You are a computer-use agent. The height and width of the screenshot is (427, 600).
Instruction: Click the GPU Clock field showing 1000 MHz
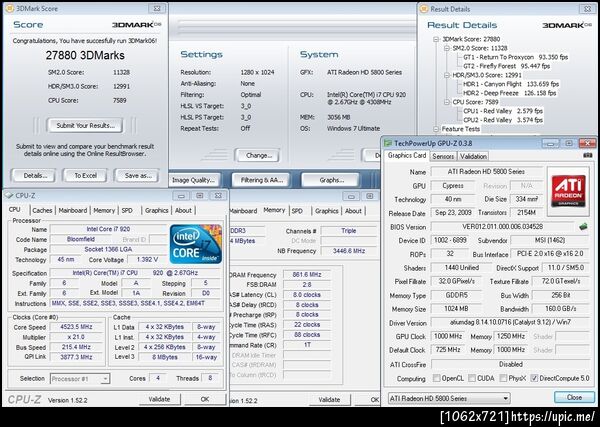pyautogui.click(x=448, y=336)
